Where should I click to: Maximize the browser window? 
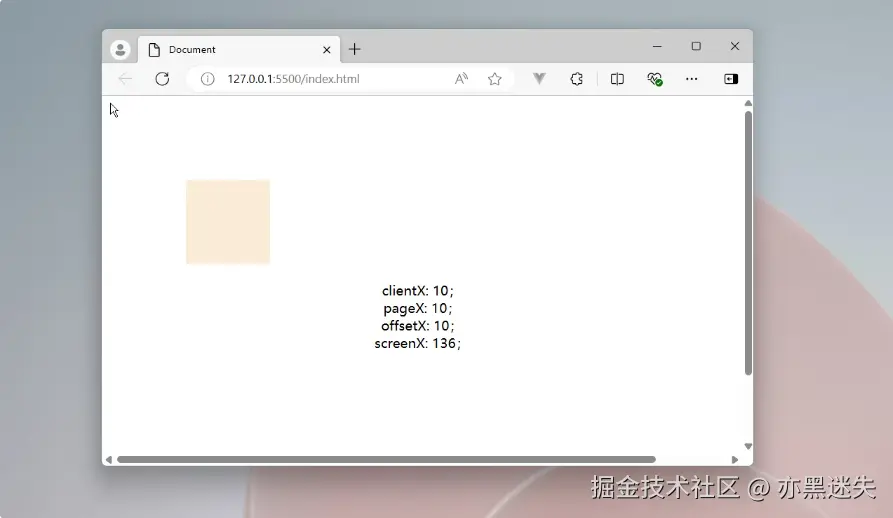(x=696, y=46)
